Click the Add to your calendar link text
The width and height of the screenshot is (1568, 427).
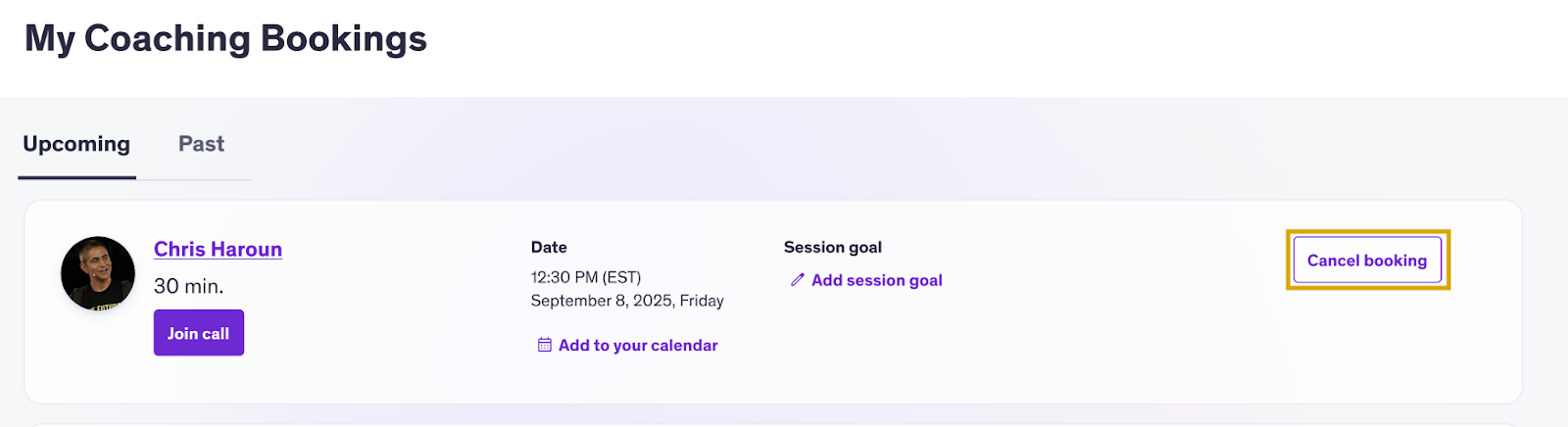[638, 346]
